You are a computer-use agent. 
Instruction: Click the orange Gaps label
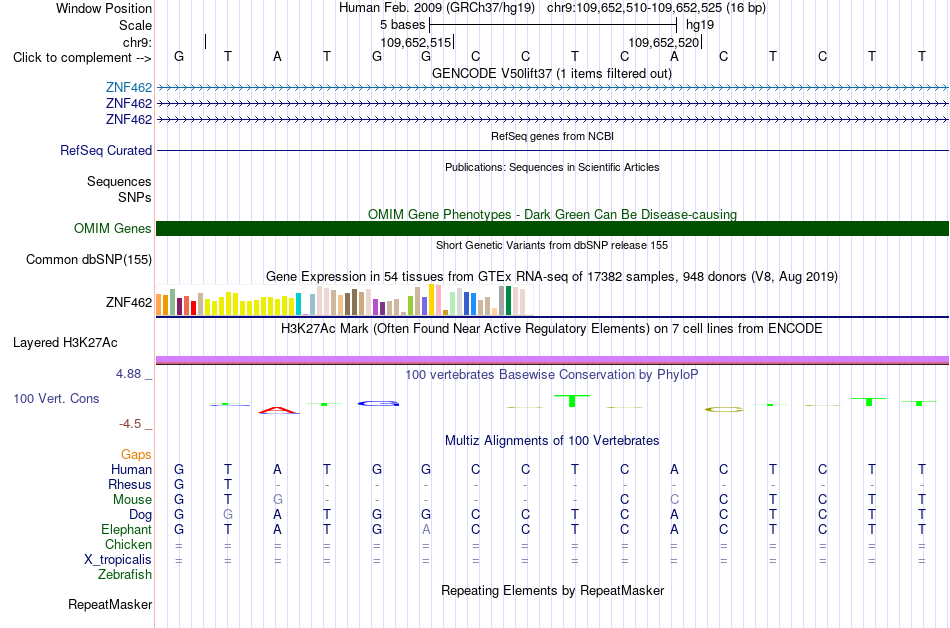136,455
